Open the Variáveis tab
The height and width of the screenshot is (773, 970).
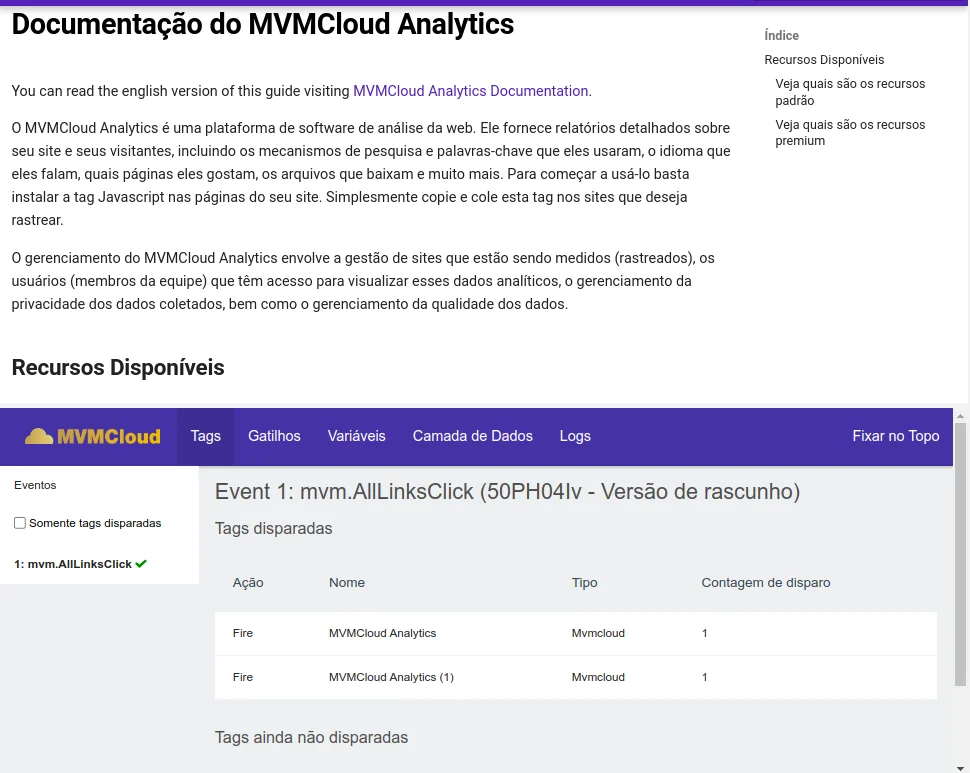click(356, 436)
